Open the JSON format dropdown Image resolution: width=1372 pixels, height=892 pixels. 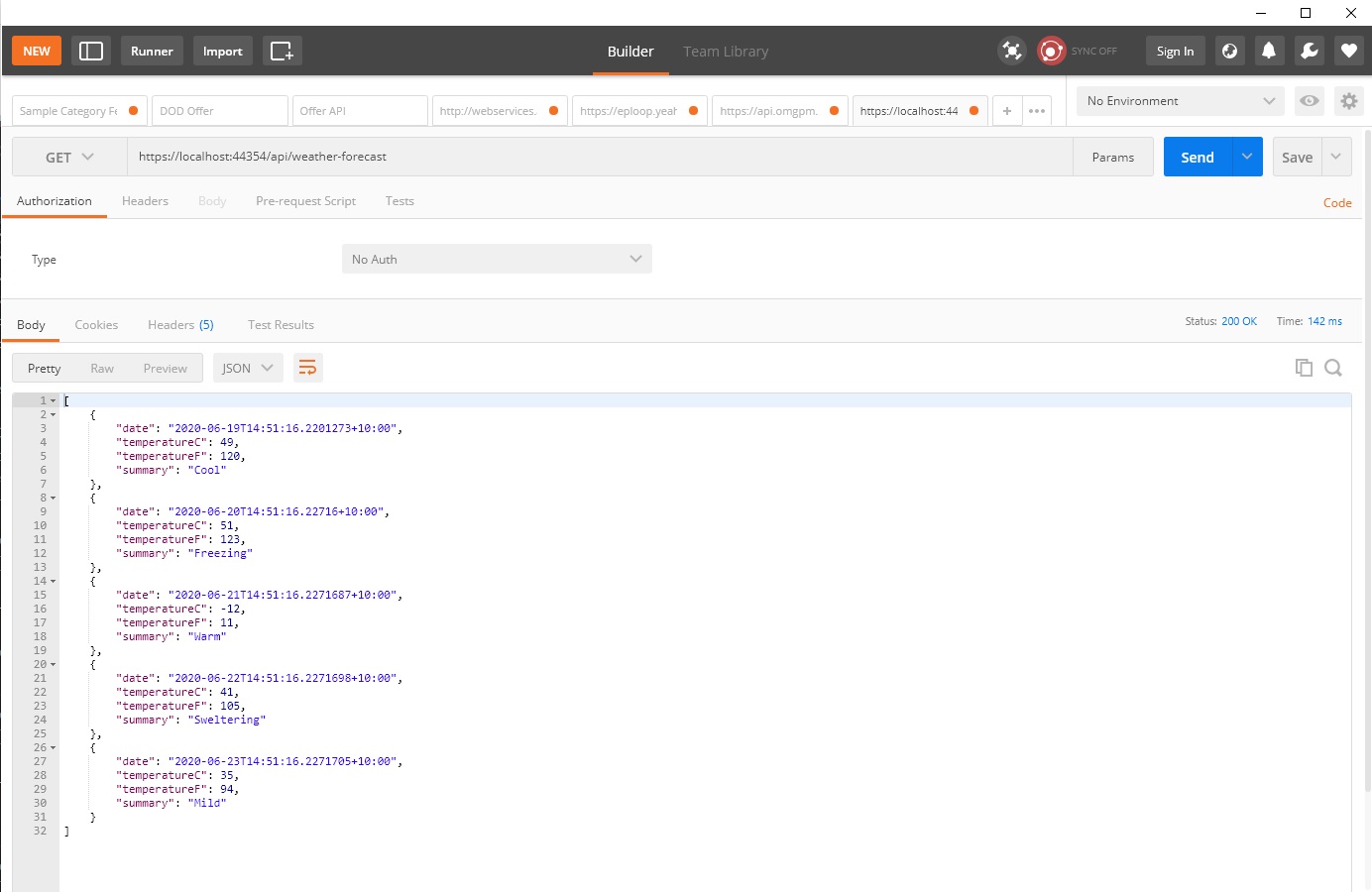click(x=248, y=368)
